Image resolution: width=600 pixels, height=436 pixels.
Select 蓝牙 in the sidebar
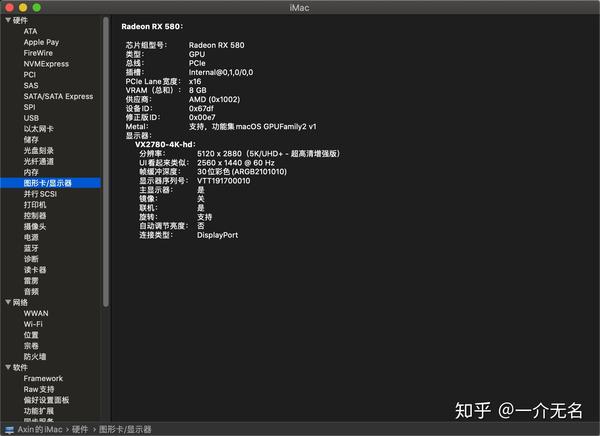pos(31,248)
